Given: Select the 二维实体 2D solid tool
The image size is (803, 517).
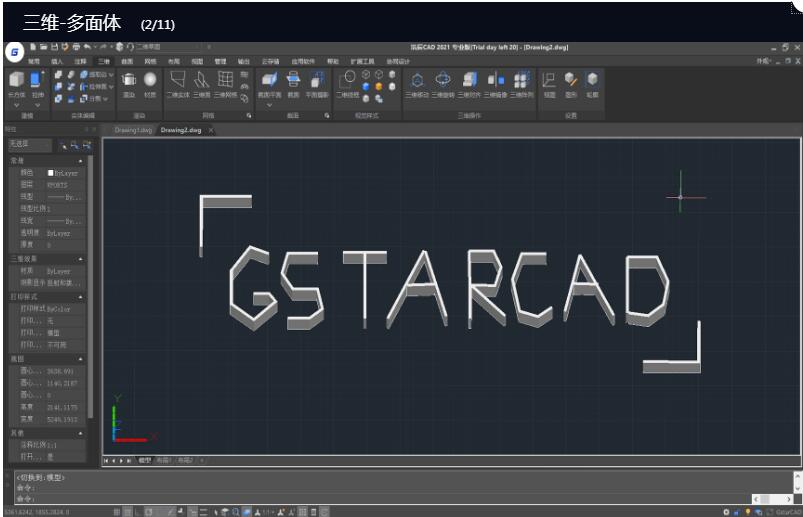Looking at the screenshot, I should (x=178, y=84).
